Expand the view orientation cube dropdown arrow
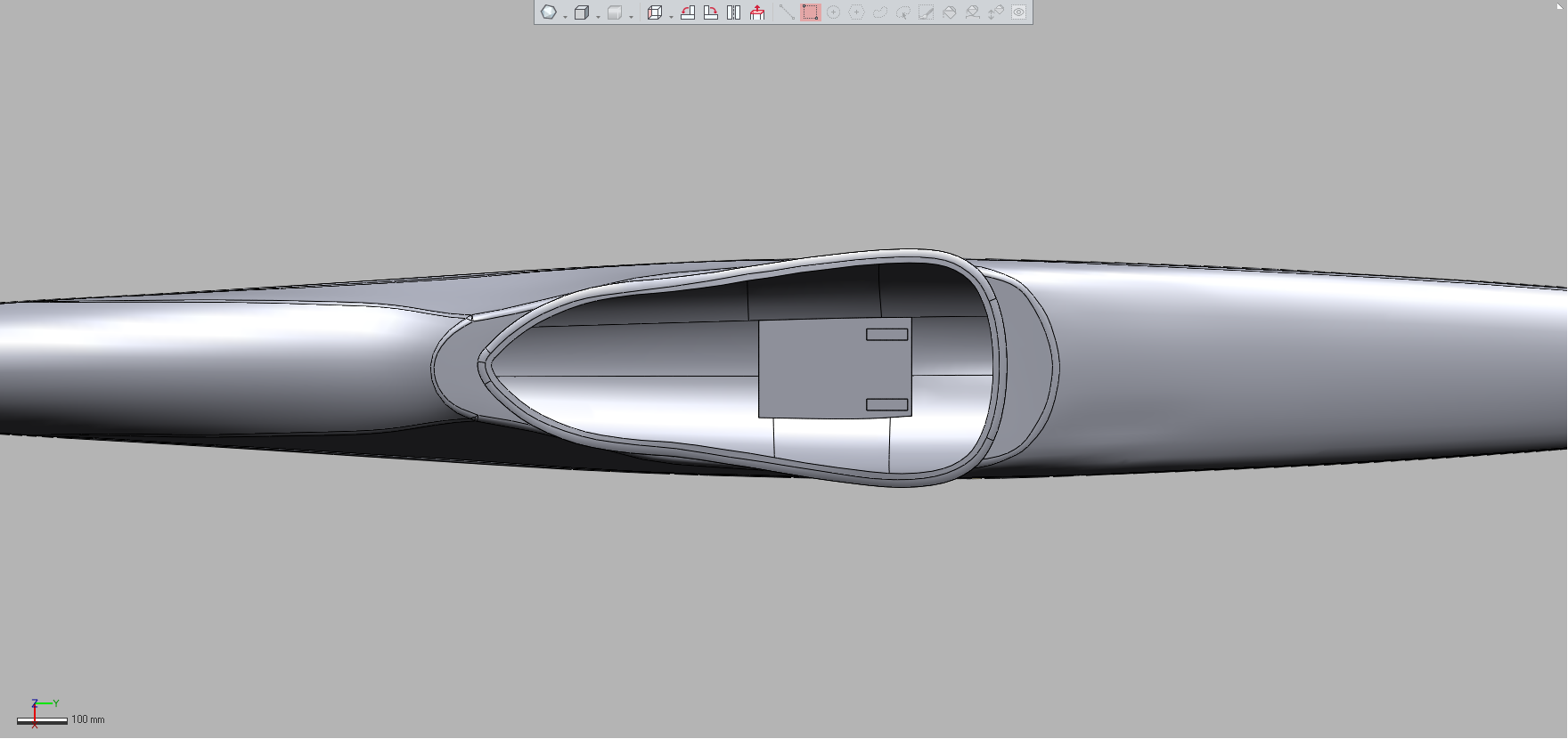The height and width of the screenshot is (739, 1568). (x=671, y=16)
